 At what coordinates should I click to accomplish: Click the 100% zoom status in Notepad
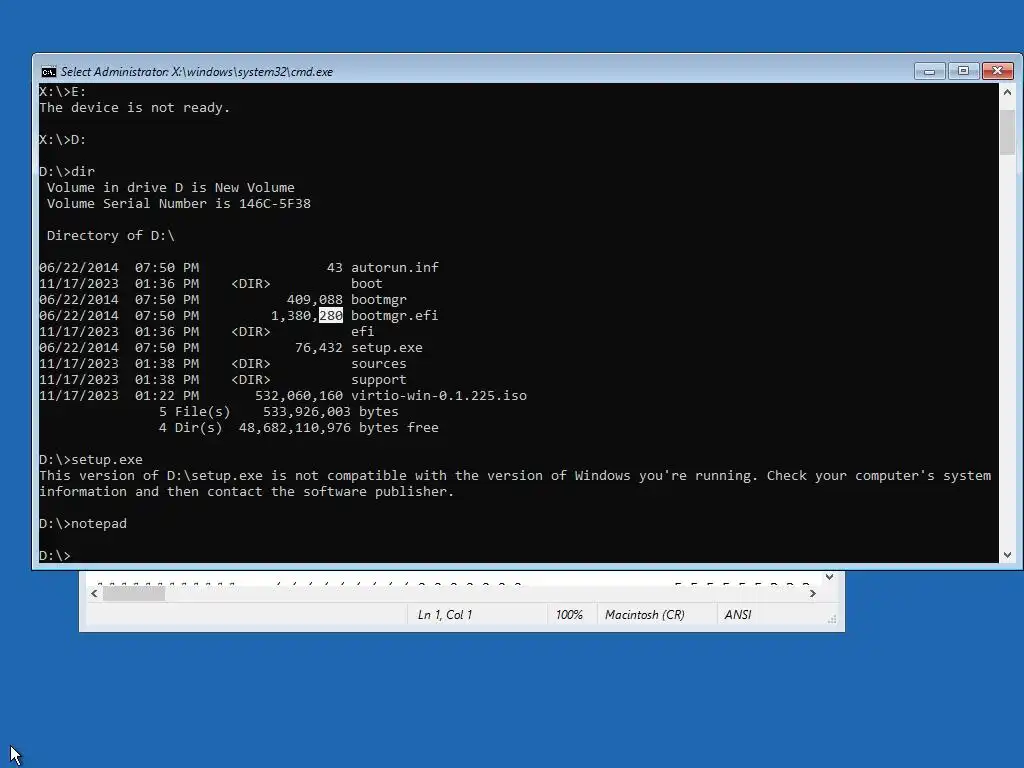pos(569,615)
